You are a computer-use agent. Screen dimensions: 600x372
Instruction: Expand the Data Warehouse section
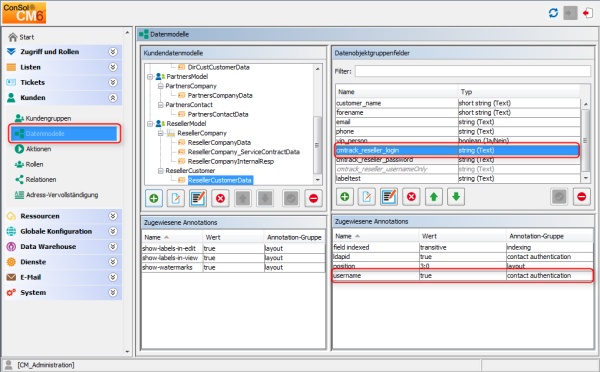[x=113, y=246]
